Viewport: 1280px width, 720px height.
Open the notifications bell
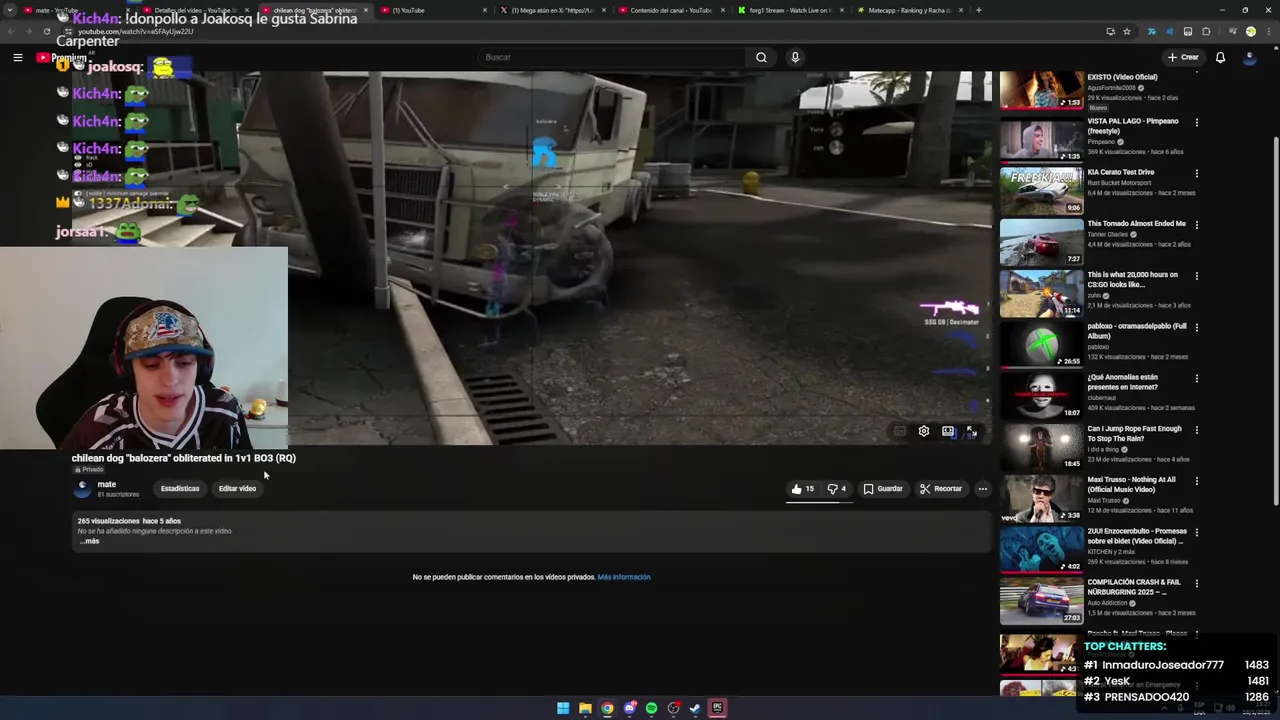[1220, 57]
